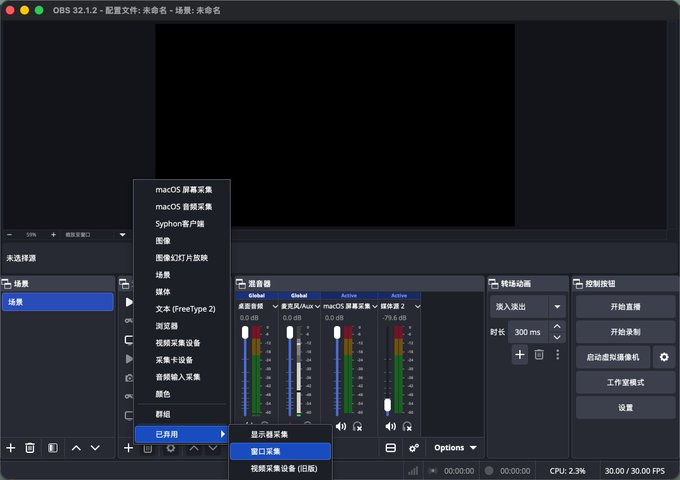Viewport: 680px width, 480px height.
Task: Click the network signal icon in status bar
Action: (x=413, y=471)
